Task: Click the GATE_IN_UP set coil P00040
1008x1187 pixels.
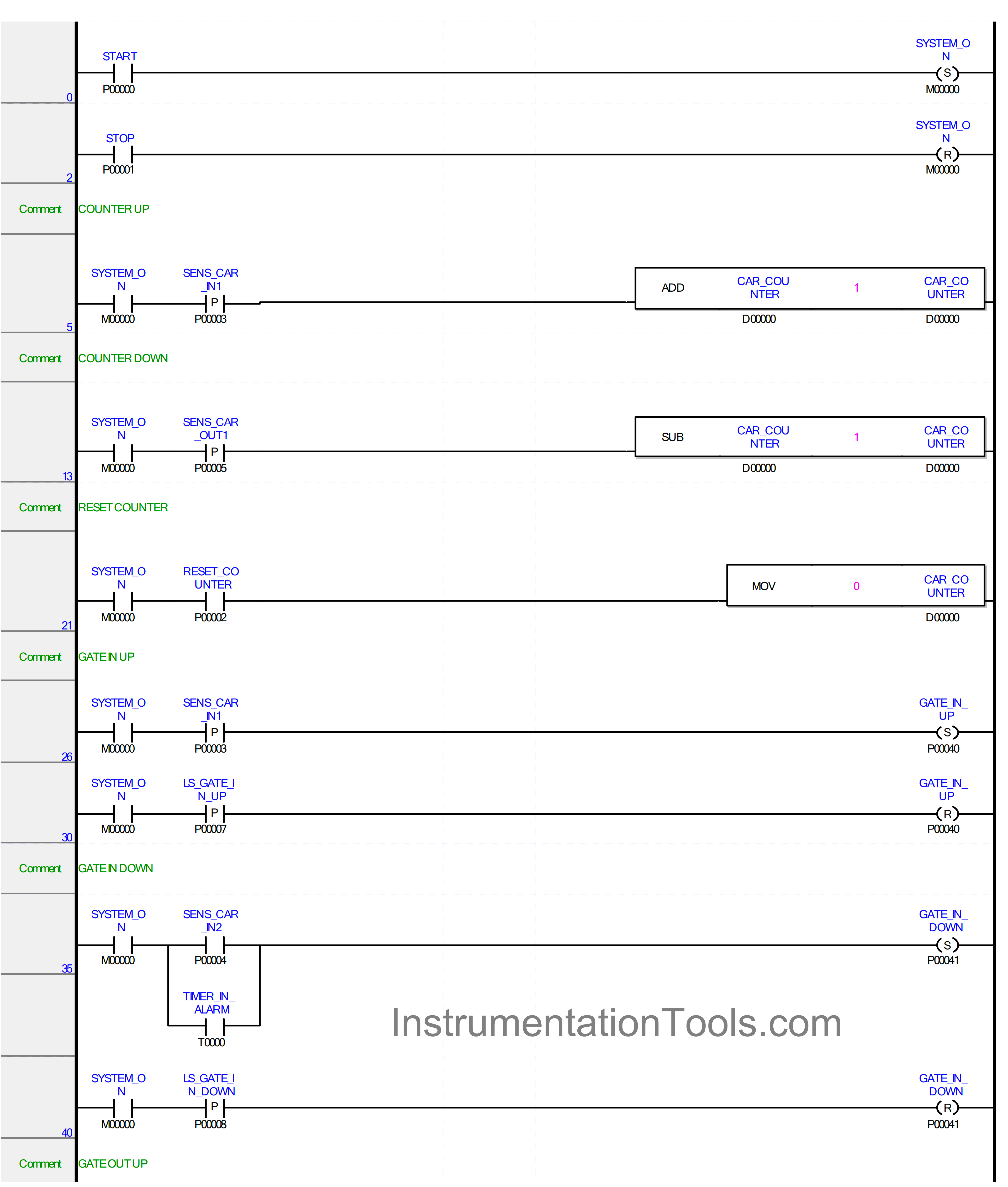Action: coord(947,732)
